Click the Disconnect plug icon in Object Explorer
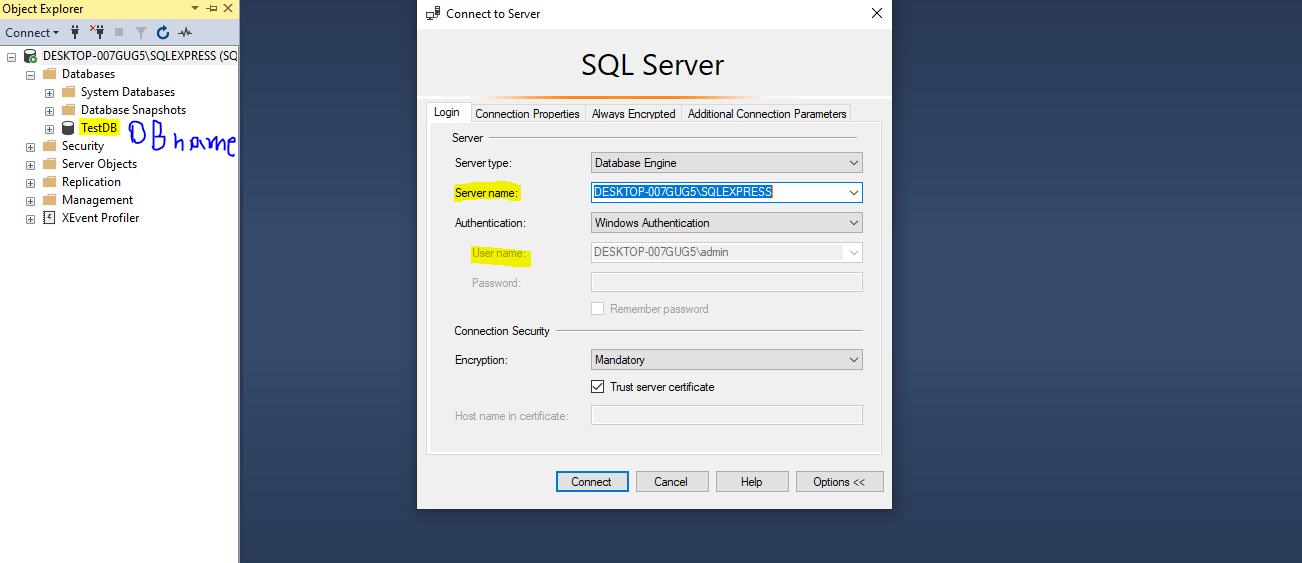 click(x=97, y=32)
